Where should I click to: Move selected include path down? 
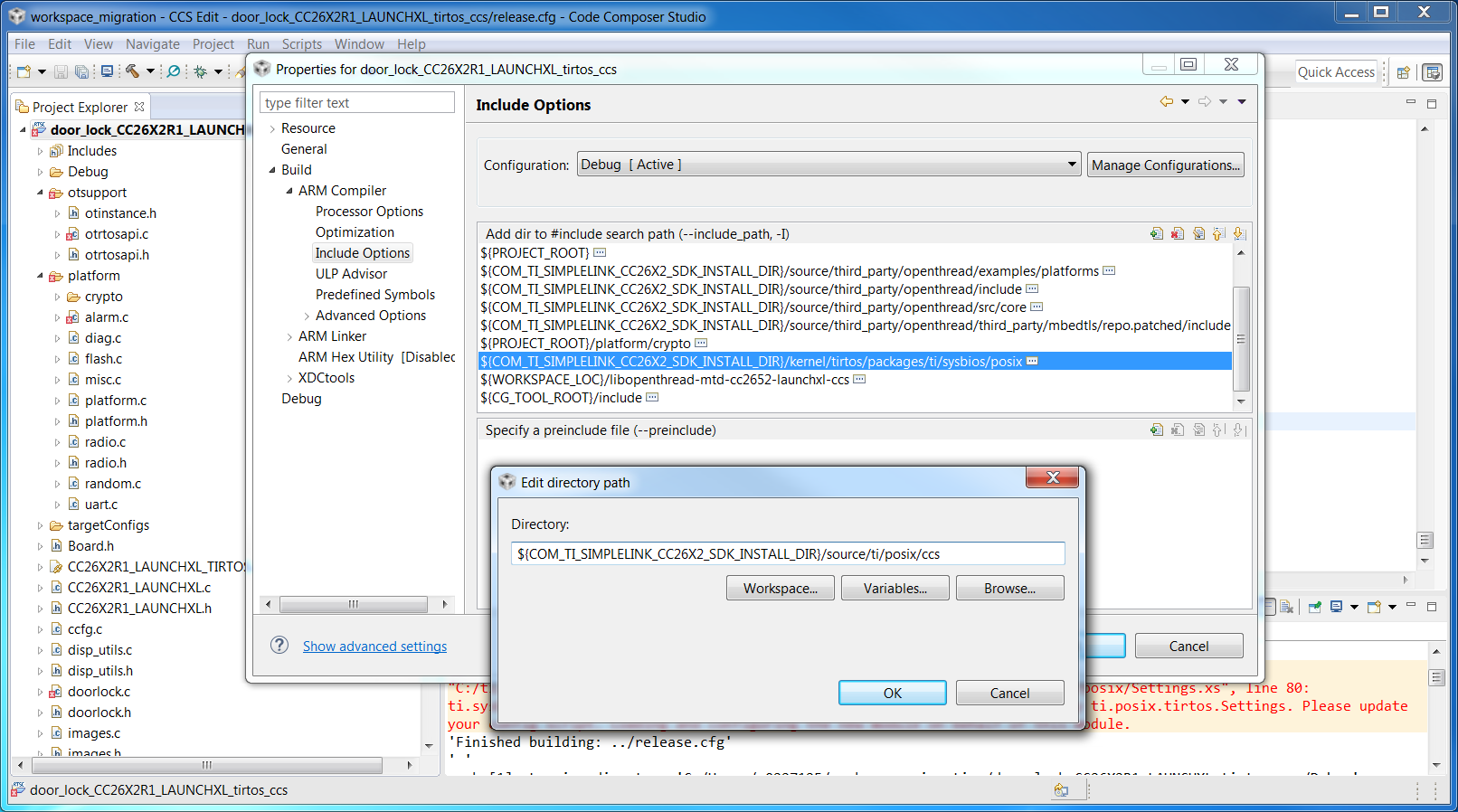1238,233
